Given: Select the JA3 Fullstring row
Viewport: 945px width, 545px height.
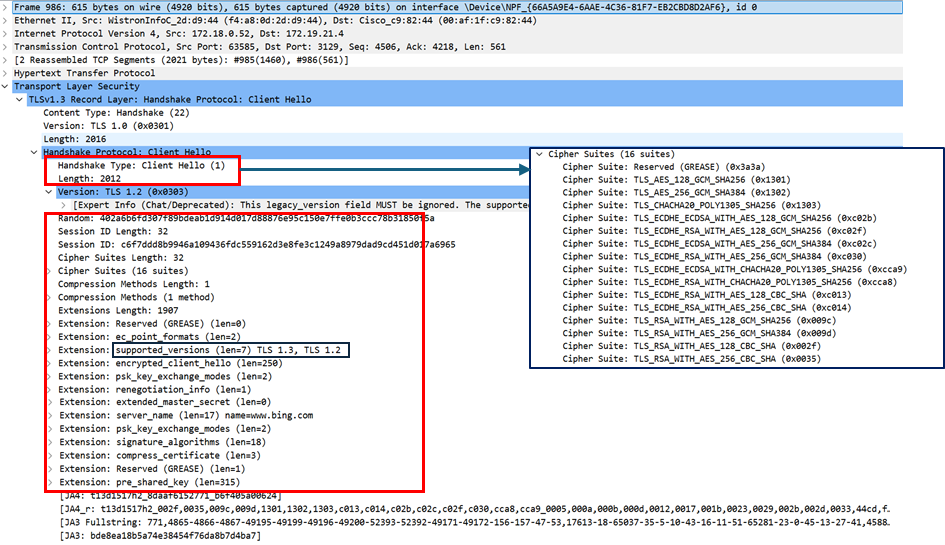Looking at the screenshot, I should 475,522.
